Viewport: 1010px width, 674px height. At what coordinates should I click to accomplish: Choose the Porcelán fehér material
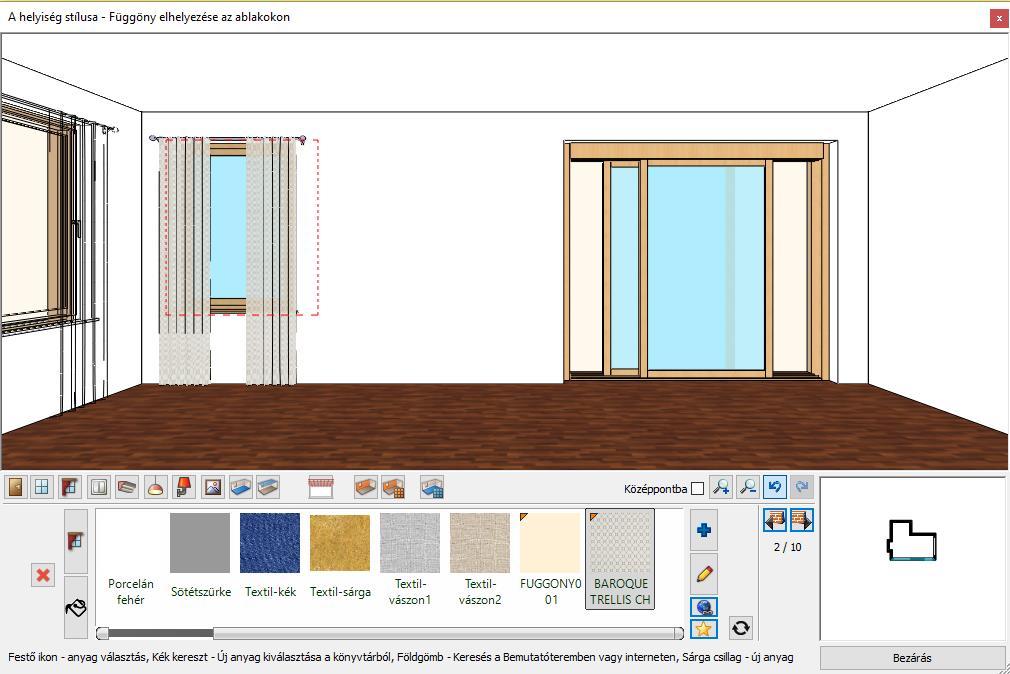[130, 559]
